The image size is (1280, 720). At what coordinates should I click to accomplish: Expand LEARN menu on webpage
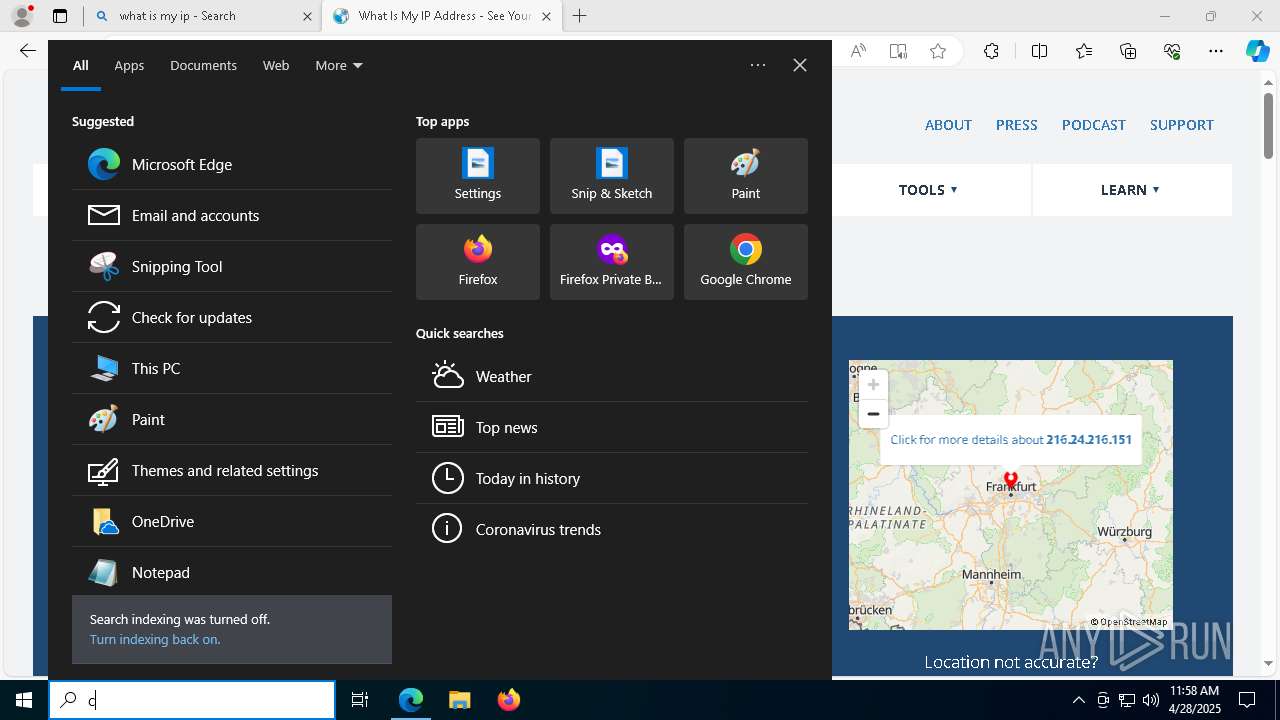coord(1130,190)
